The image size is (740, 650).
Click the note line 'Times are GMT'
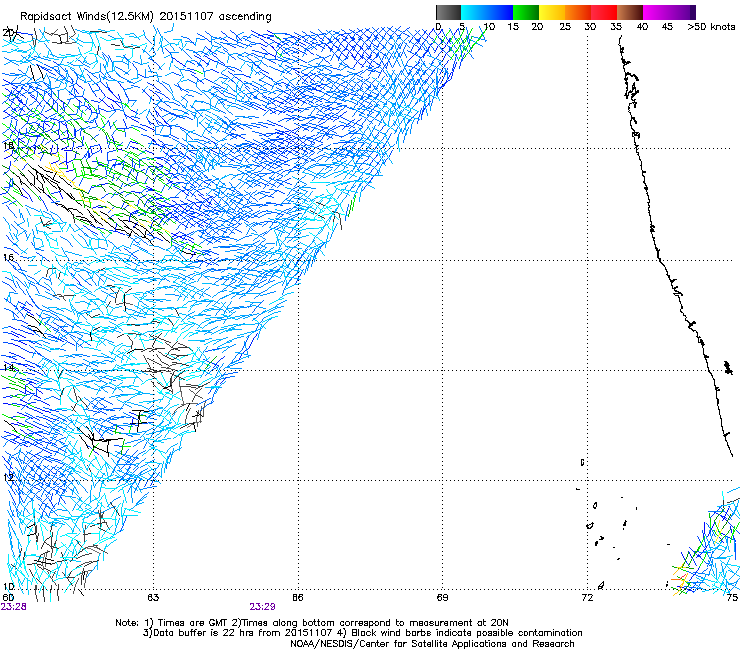[192, 623]
